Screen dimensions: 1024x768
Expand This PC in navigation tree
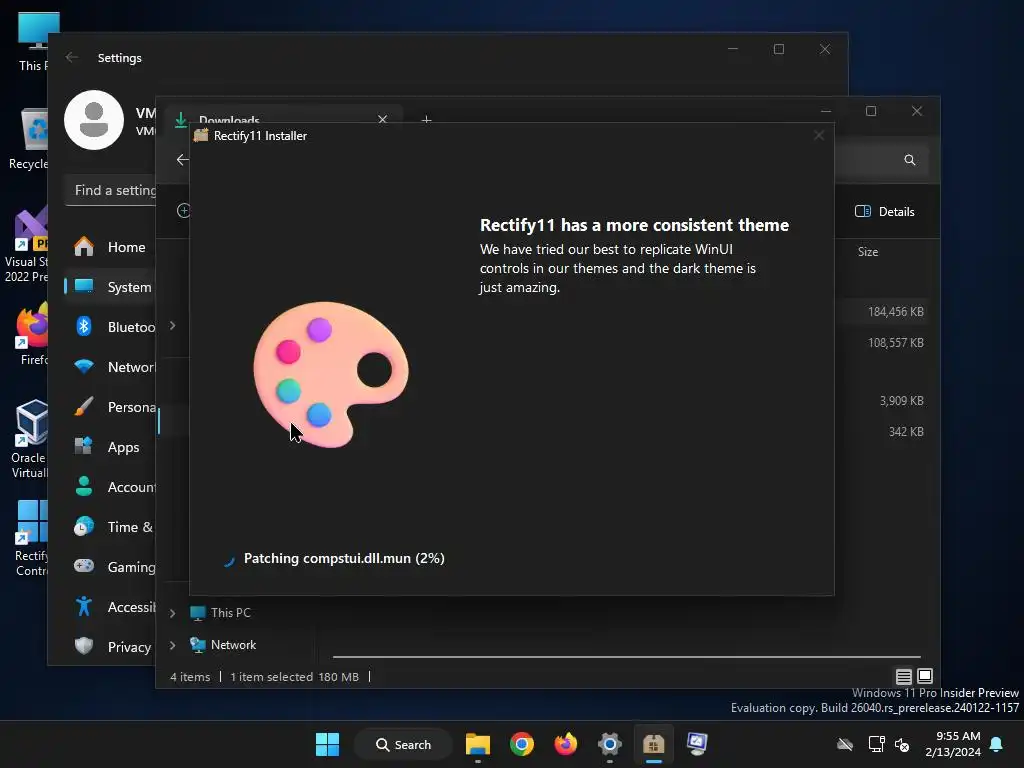pos(172,613)
